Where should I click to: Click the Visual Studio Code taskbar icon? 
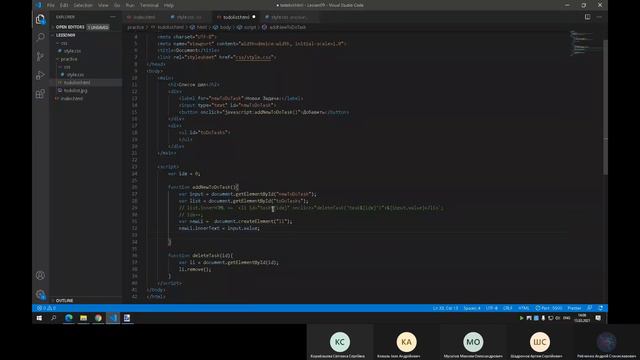(113, 318)
